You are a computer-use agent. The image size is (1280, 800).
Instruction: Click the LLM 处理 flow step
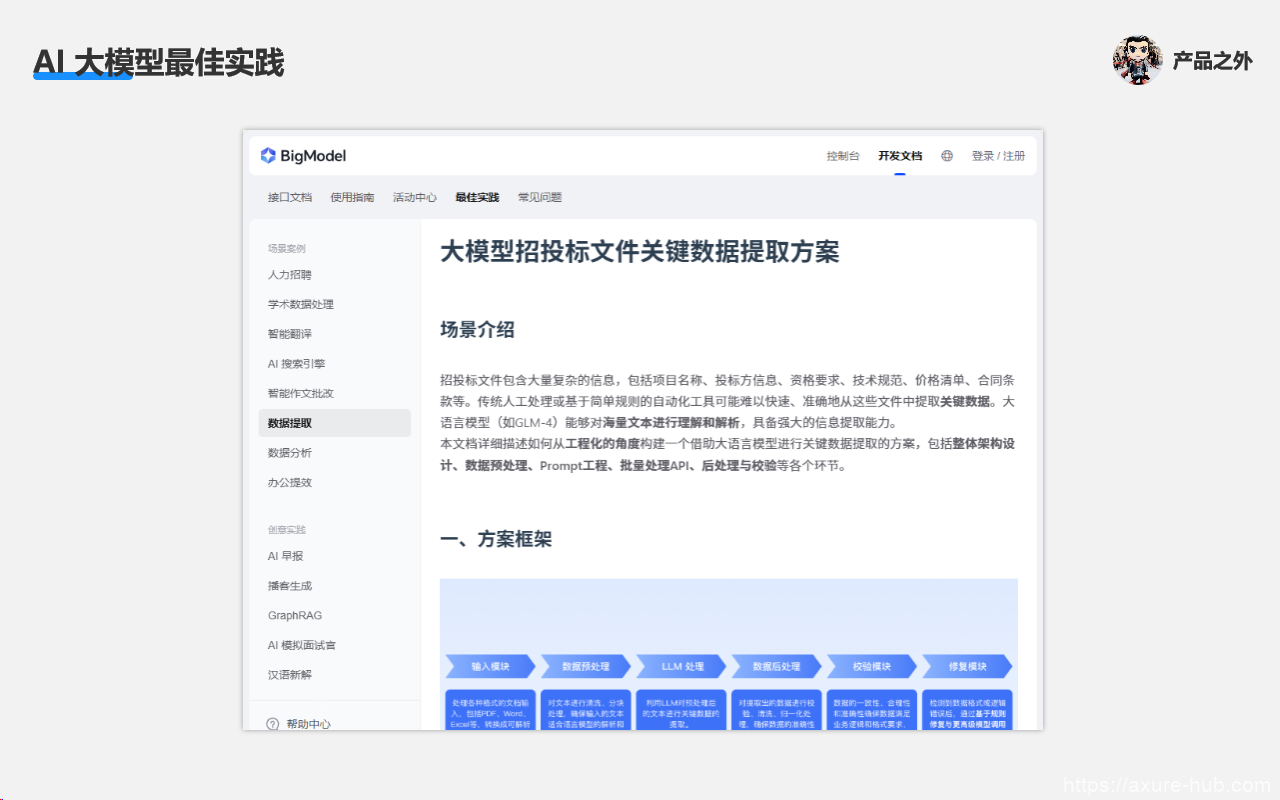682,666
